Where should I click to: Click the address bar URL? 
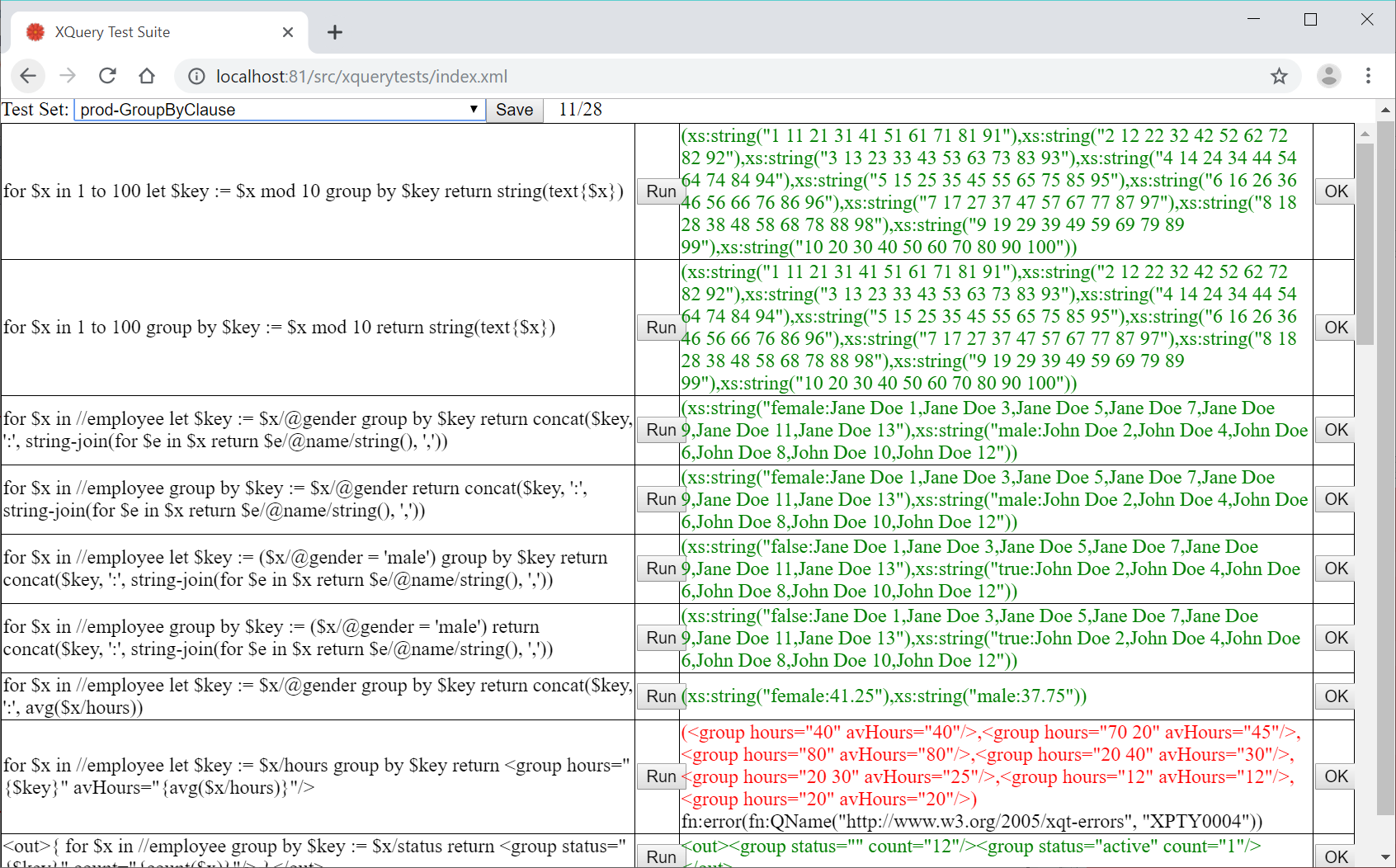pyautogui.click(x=361, y=77)
